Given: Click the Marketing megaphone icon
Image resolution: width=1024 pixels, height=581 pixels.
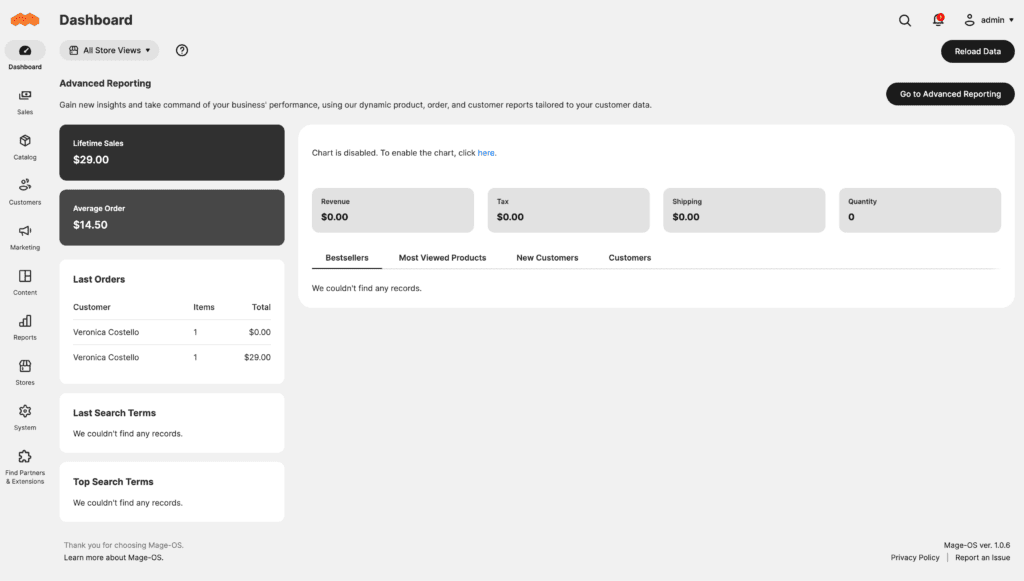Looking at the screenshot, I should click(x=25, y=238).
